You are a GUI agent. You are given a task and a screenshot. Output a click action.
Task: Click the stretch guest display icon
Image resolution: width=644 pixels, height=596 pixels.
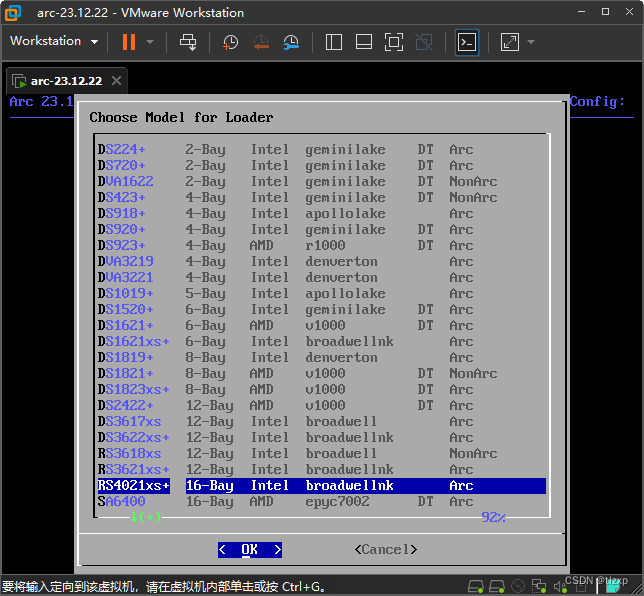click(510, 42)
